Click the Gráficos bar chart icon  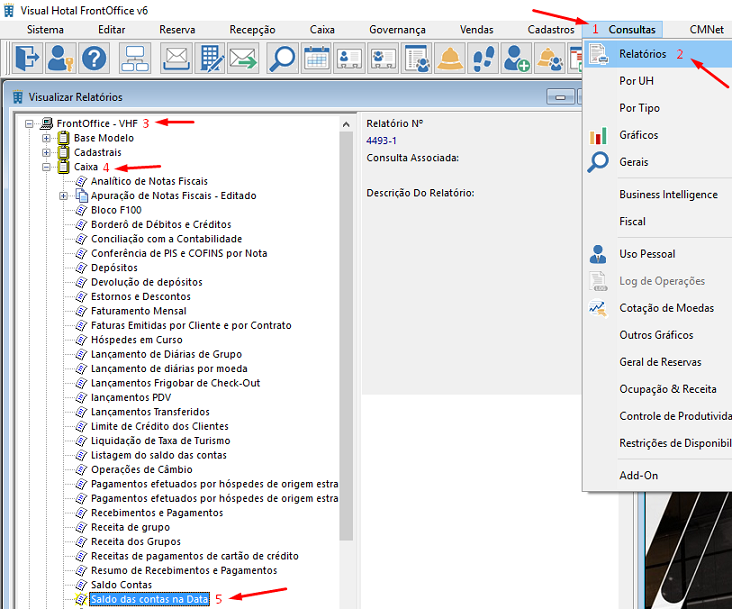(598, 135)
